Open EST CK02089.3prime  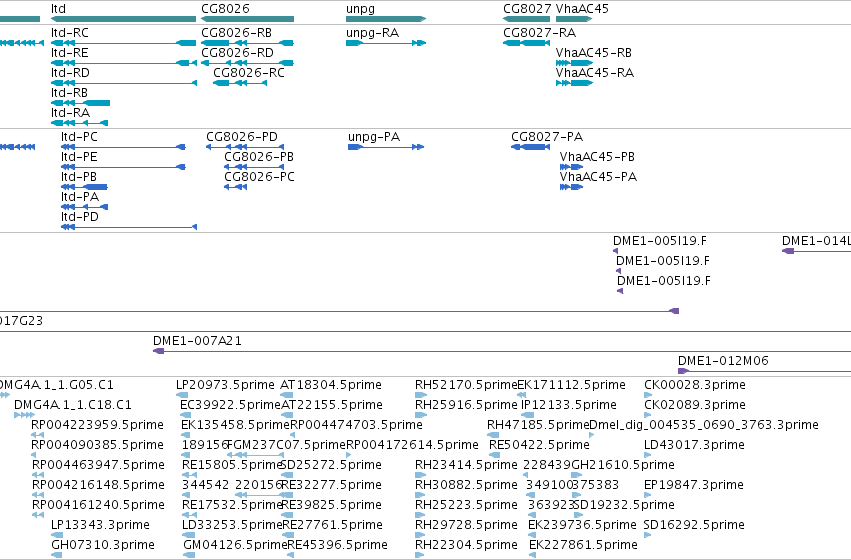click(x=695, y=405)
